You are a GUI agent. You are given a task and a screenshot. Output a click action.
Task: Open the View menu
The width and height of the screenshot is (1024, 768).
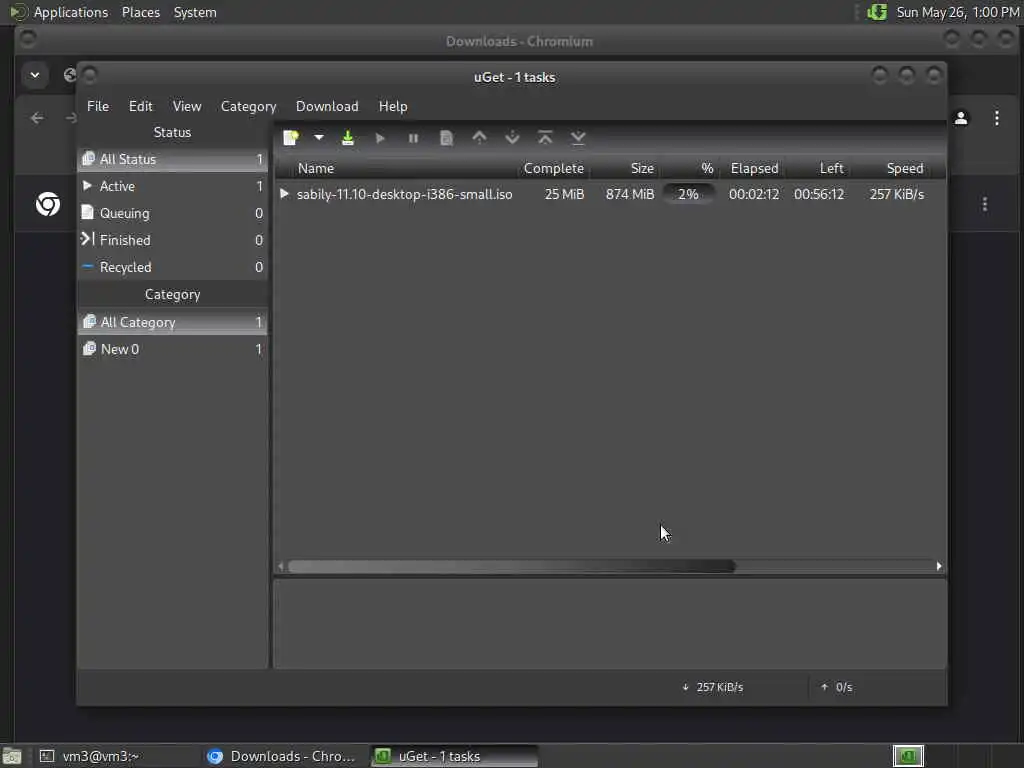187,106
